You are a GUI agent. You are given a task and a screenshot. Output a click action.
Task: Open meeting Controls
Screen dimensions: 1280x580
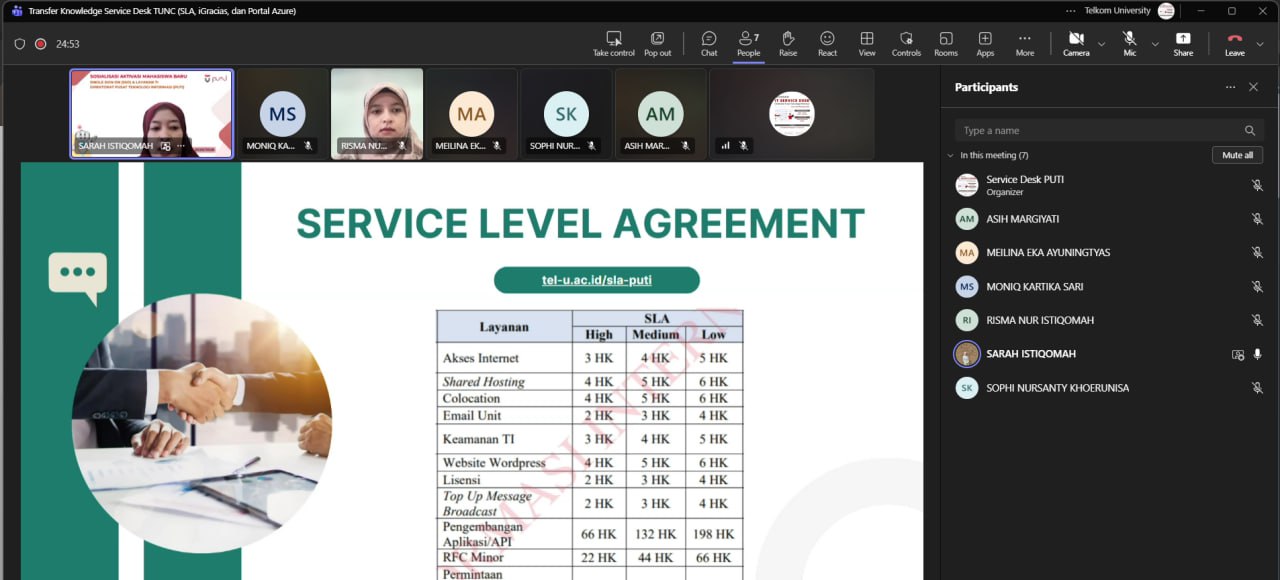[906, 43]
